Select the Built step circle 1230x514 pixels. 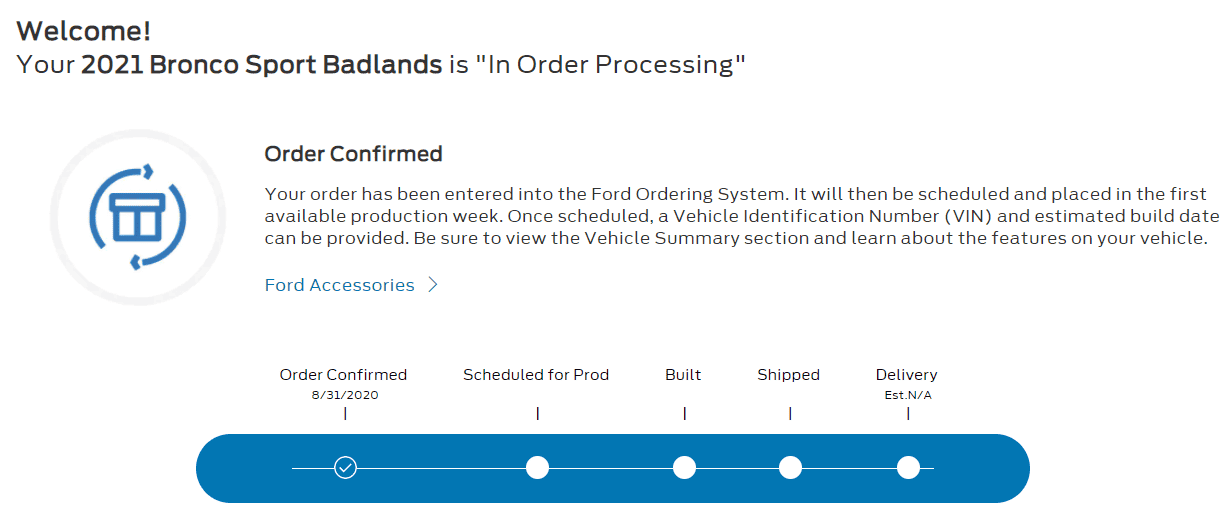tap(684, 468)
